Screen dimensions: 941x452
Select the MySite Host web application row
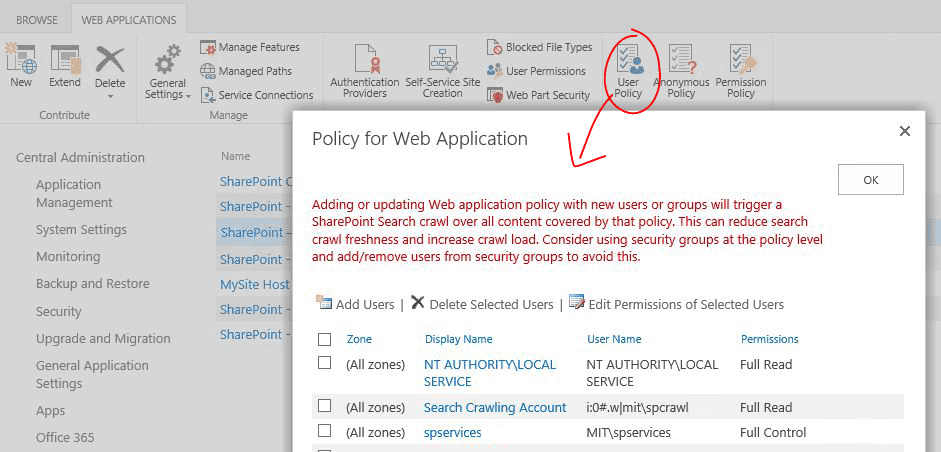254,285
